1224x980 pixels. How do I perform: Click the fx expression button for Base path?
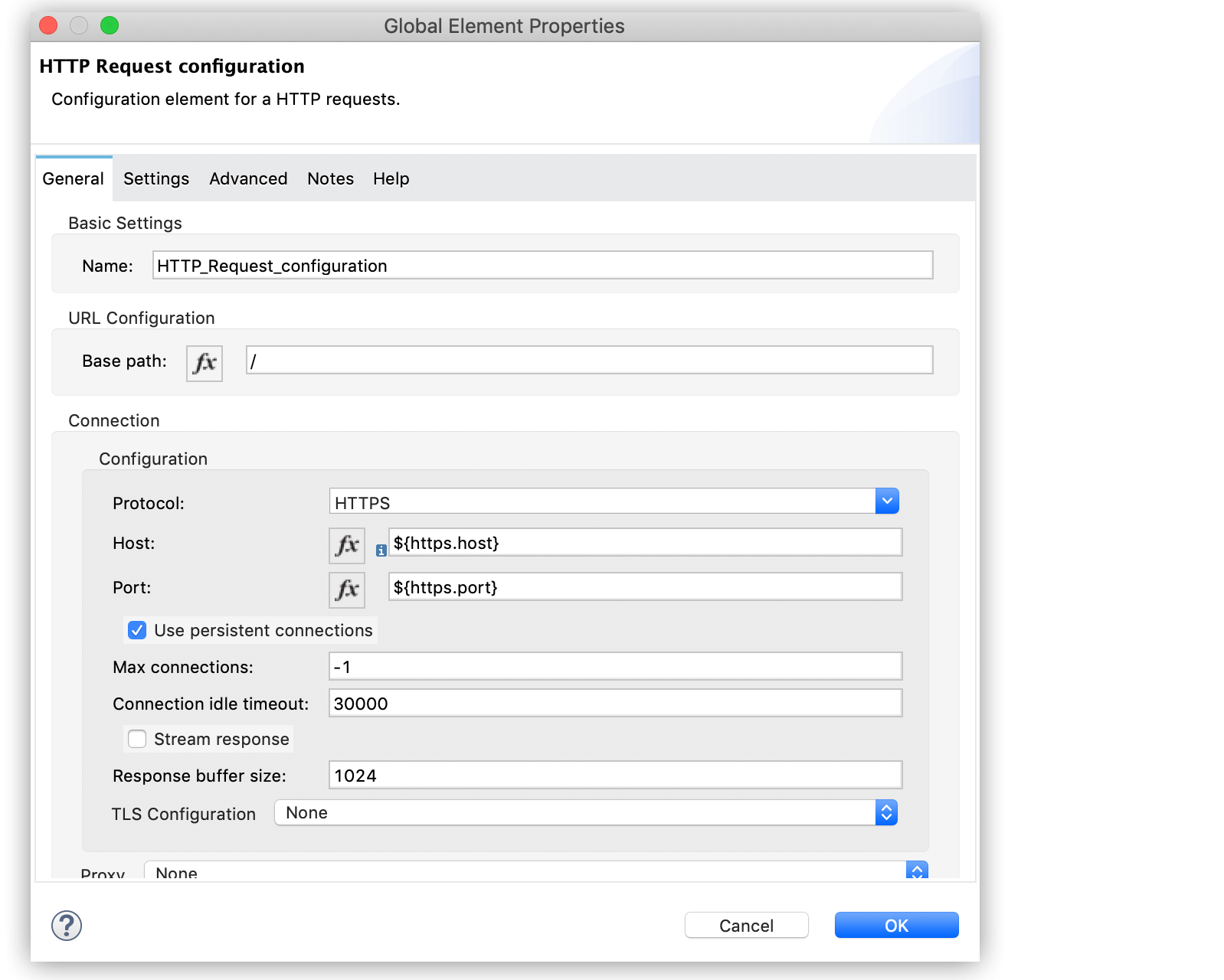(205, 363)
